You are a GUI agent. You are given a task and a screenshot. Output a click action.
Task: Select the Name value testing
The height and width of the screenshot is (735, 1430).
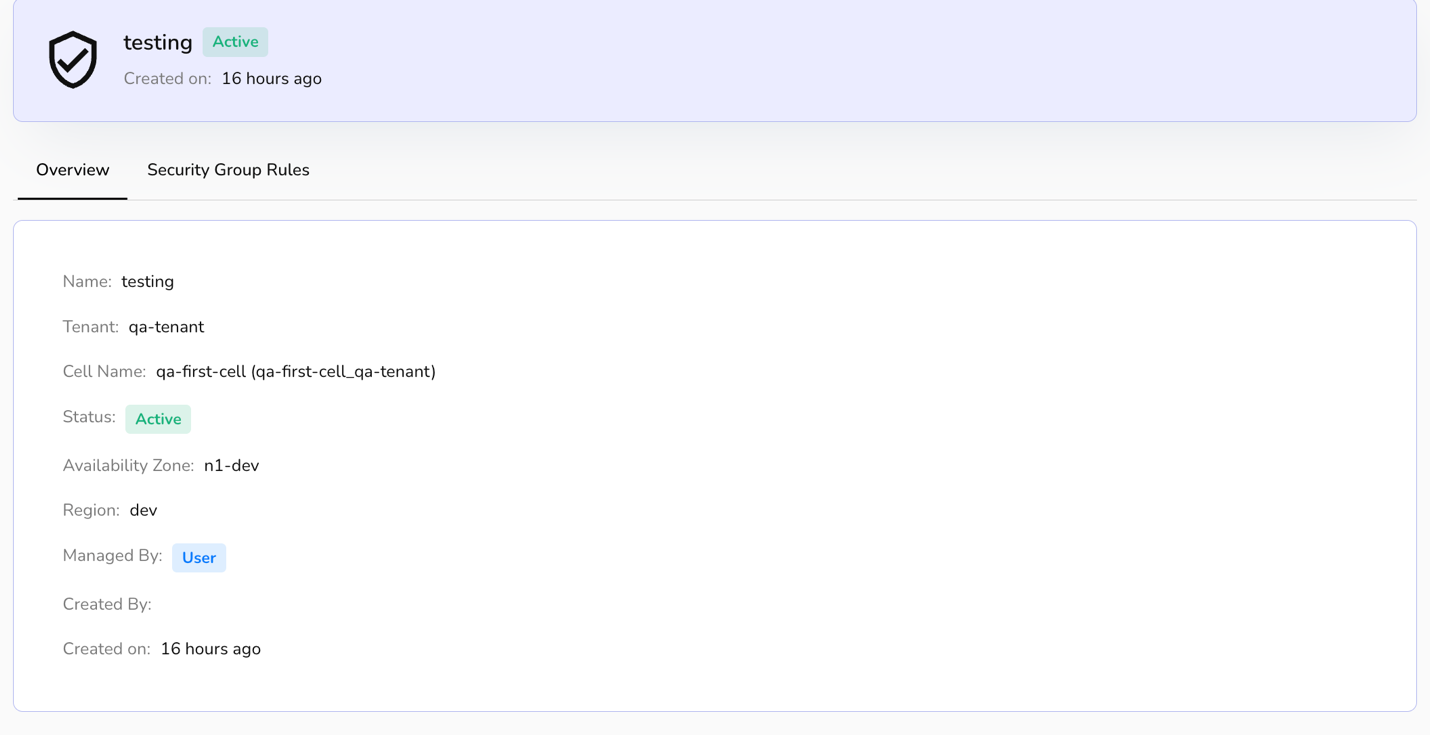[148, 282]
